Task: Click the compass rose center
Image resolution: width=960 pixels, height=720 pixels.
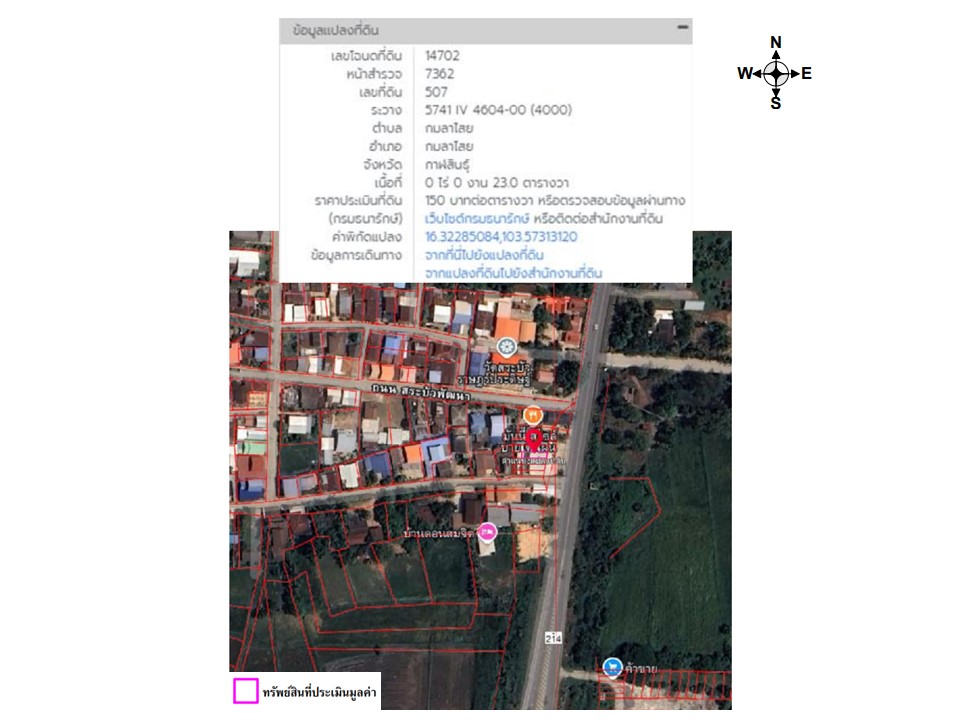Action: [x=776, y=73]
